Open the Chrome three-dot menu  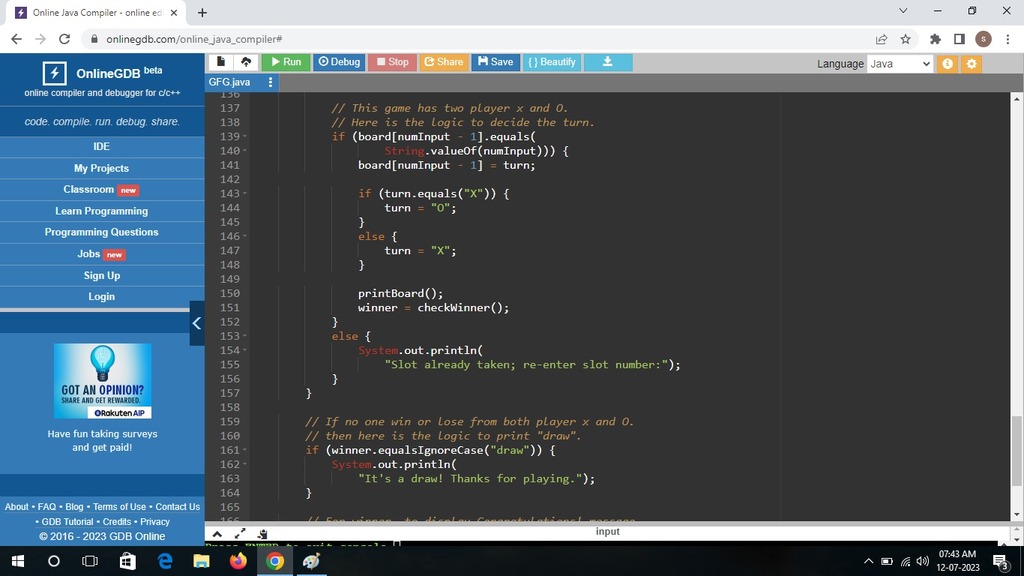tap(1008, 39)
